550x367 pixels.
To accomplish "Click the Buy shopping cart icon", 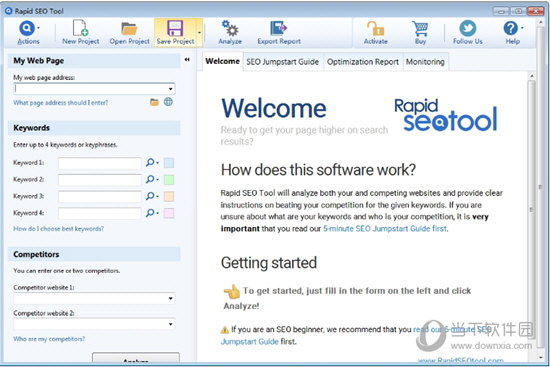I will coord(420,28).
